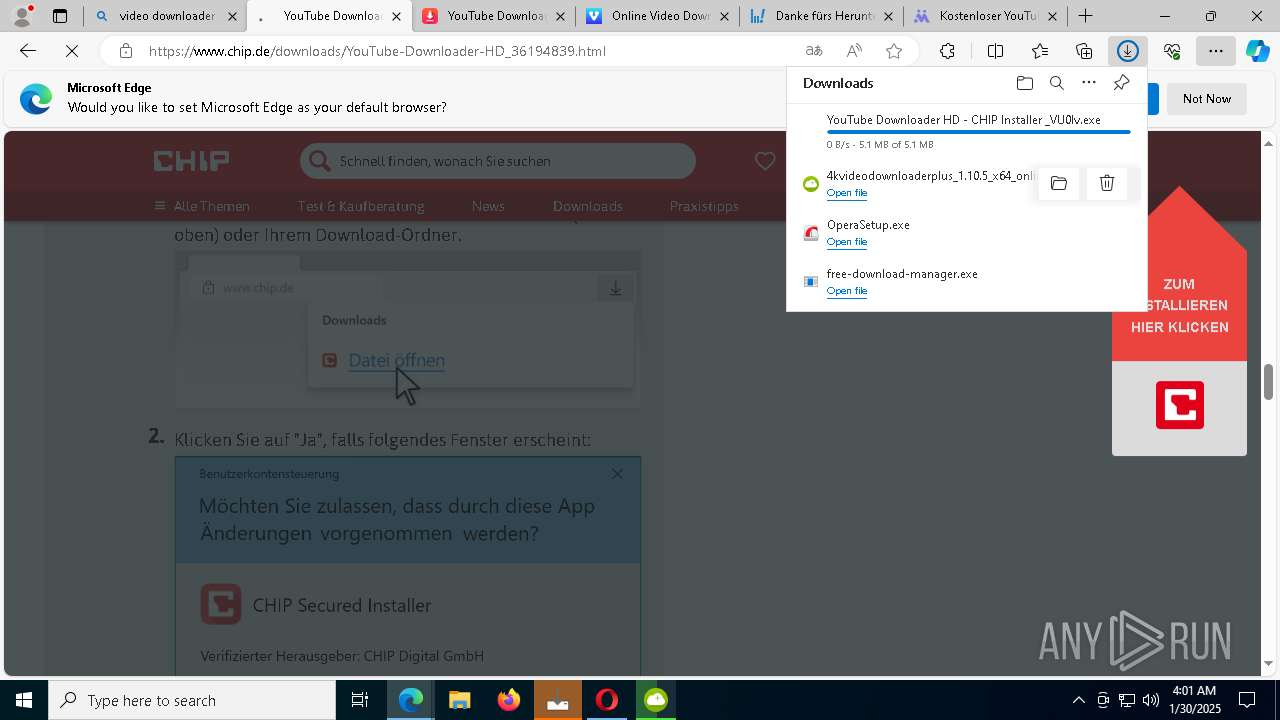This screenshot has width=1280, height=720.
Task: Open file for free-download-manager.exe
Action: pos(846,291)
